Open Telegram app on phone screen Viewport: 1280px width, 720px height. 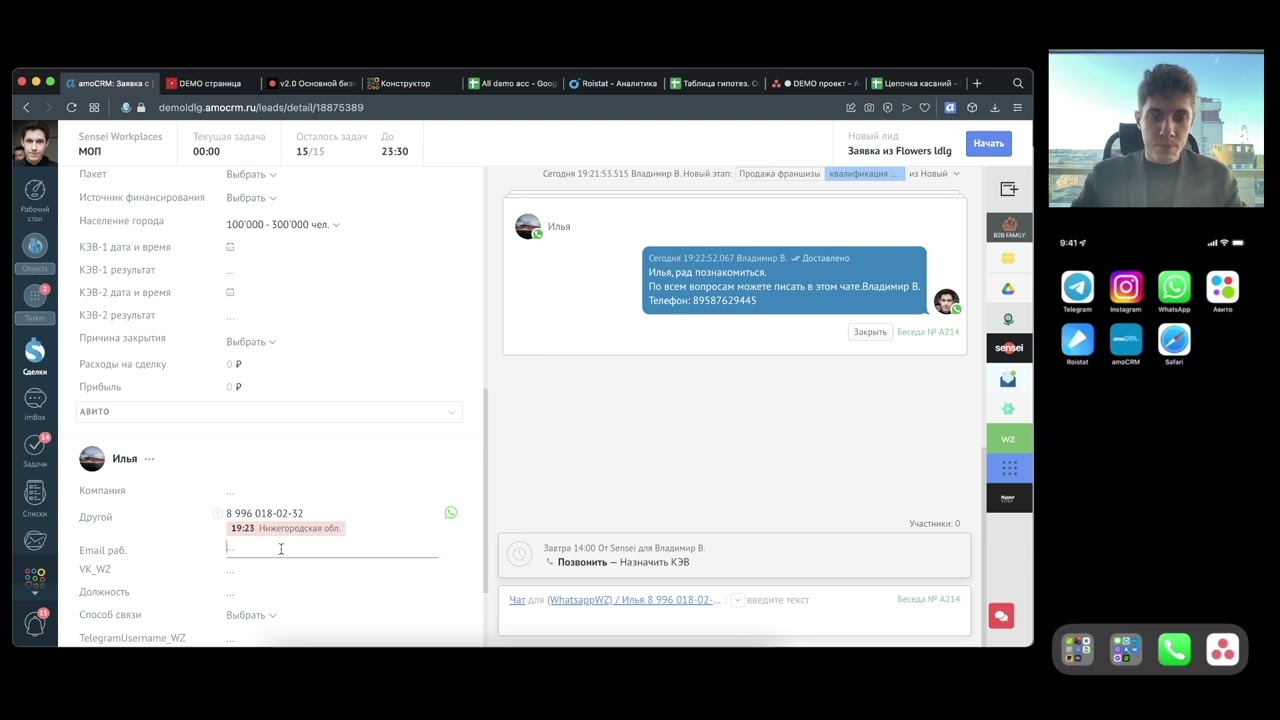click(x=1077, y=288)
